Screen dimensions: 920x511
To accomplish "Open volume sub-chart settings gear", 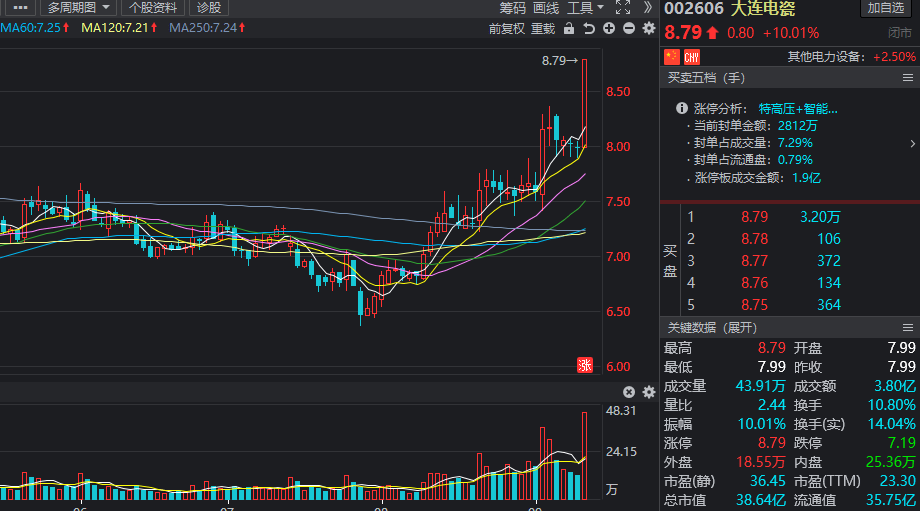I will [648, 392].
